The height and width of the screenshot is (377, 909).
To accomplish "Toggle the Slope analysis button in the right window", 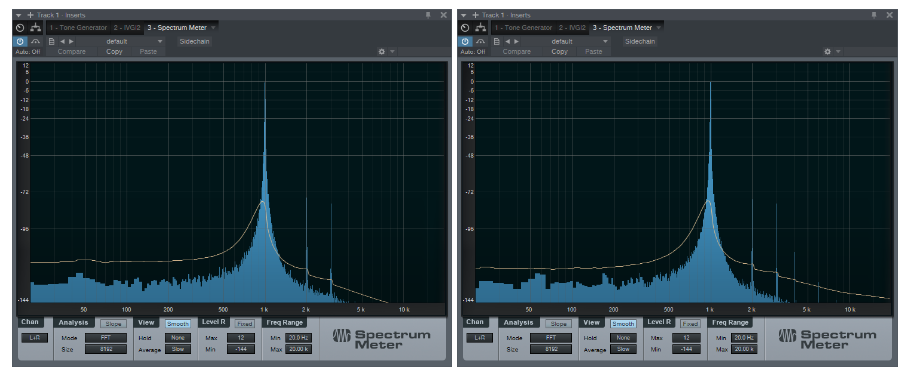I will [558, 324].
